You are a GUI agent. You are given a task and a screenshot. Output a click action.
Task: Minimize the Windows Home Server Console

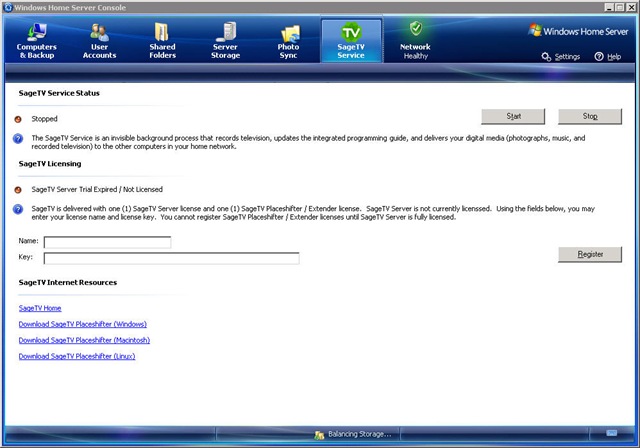609,7
